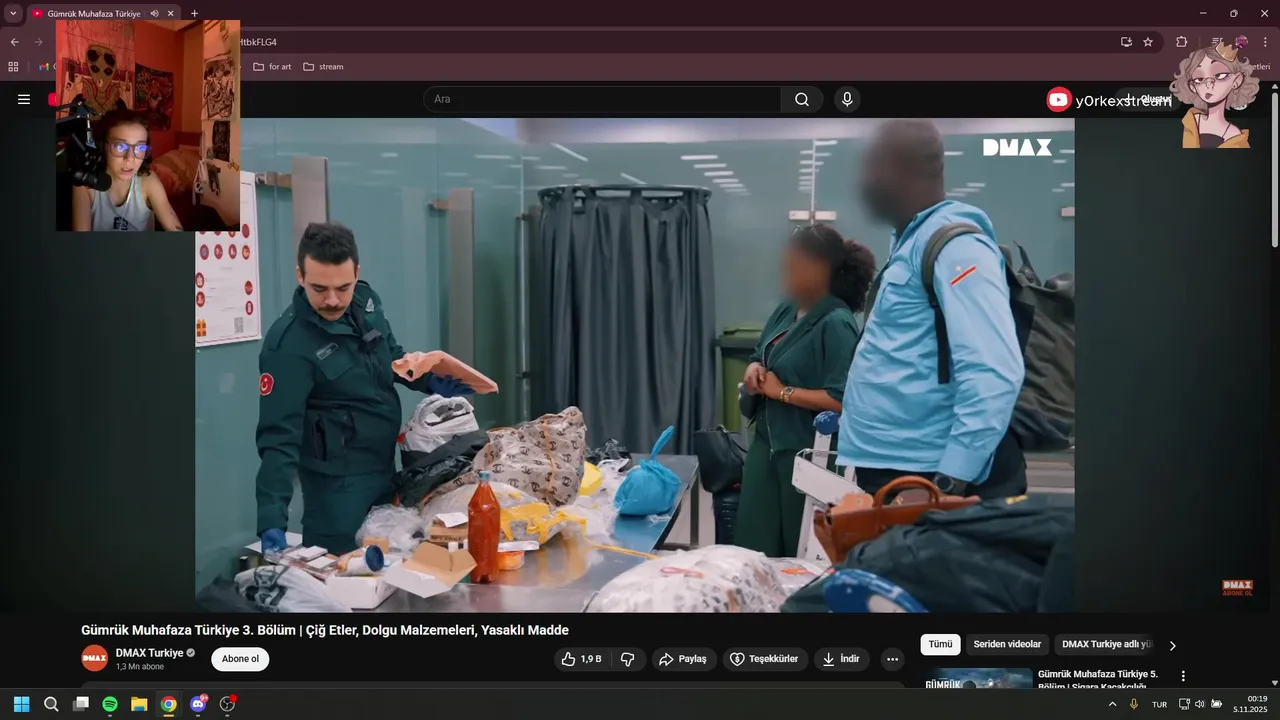Click the install app icon in address bar
The height and width of the screenshot is (720, 1280).
click(1126, 42)
